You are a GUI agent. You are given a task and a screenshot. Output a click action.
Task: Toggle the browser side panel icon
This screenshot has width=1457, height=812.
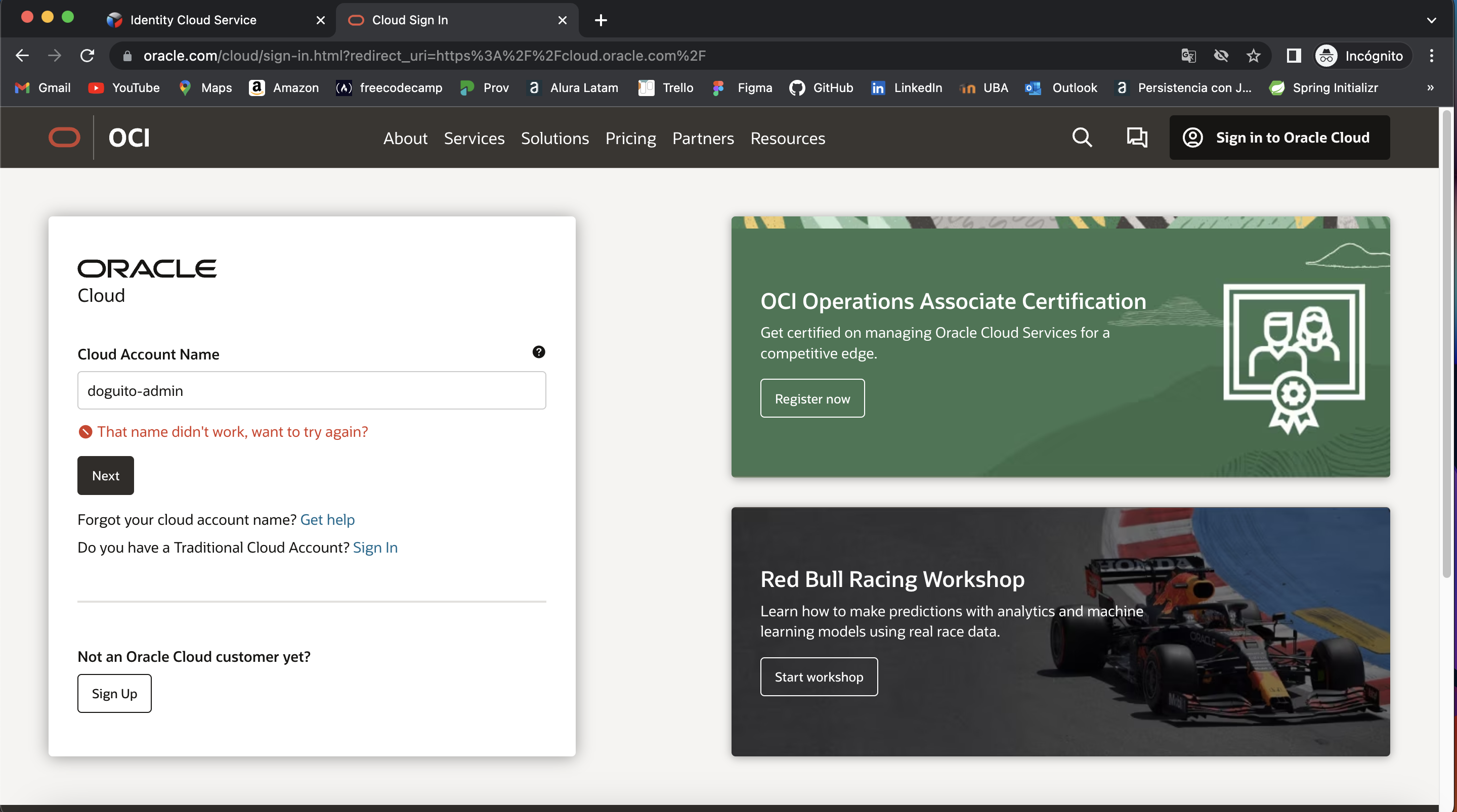(x=1294, y=56)
